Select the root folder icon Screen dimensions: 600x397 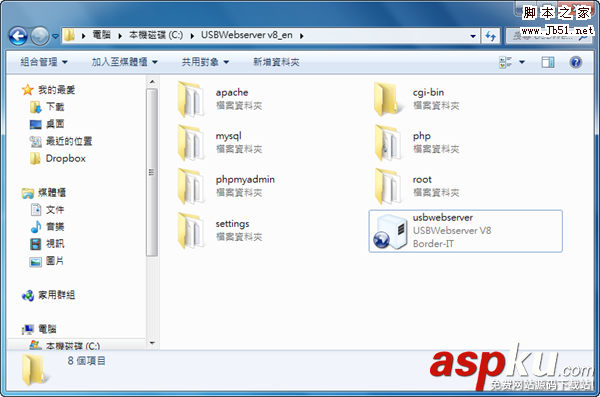click(388, 187)
